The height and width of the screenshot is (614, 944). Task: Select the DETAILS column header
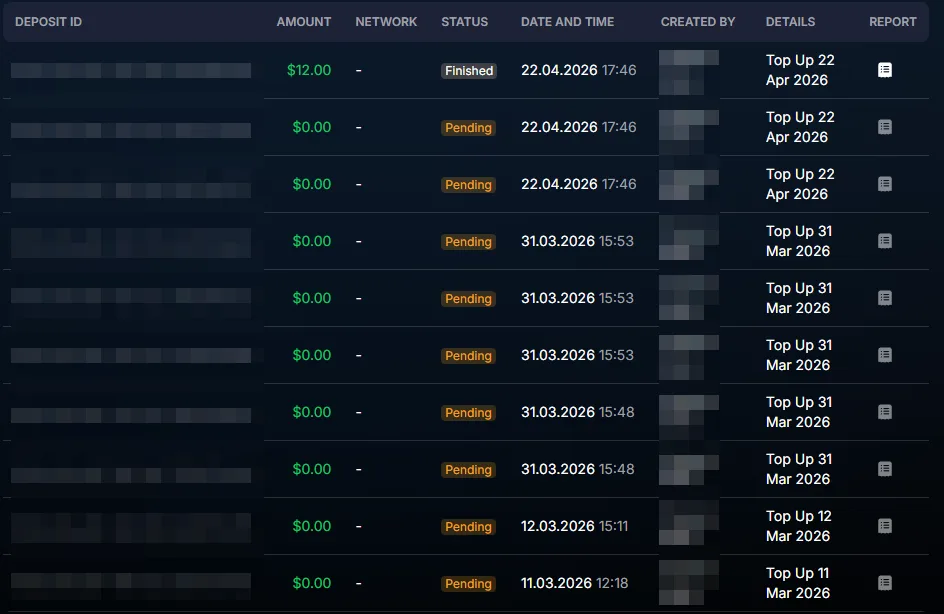pos(790,22)
